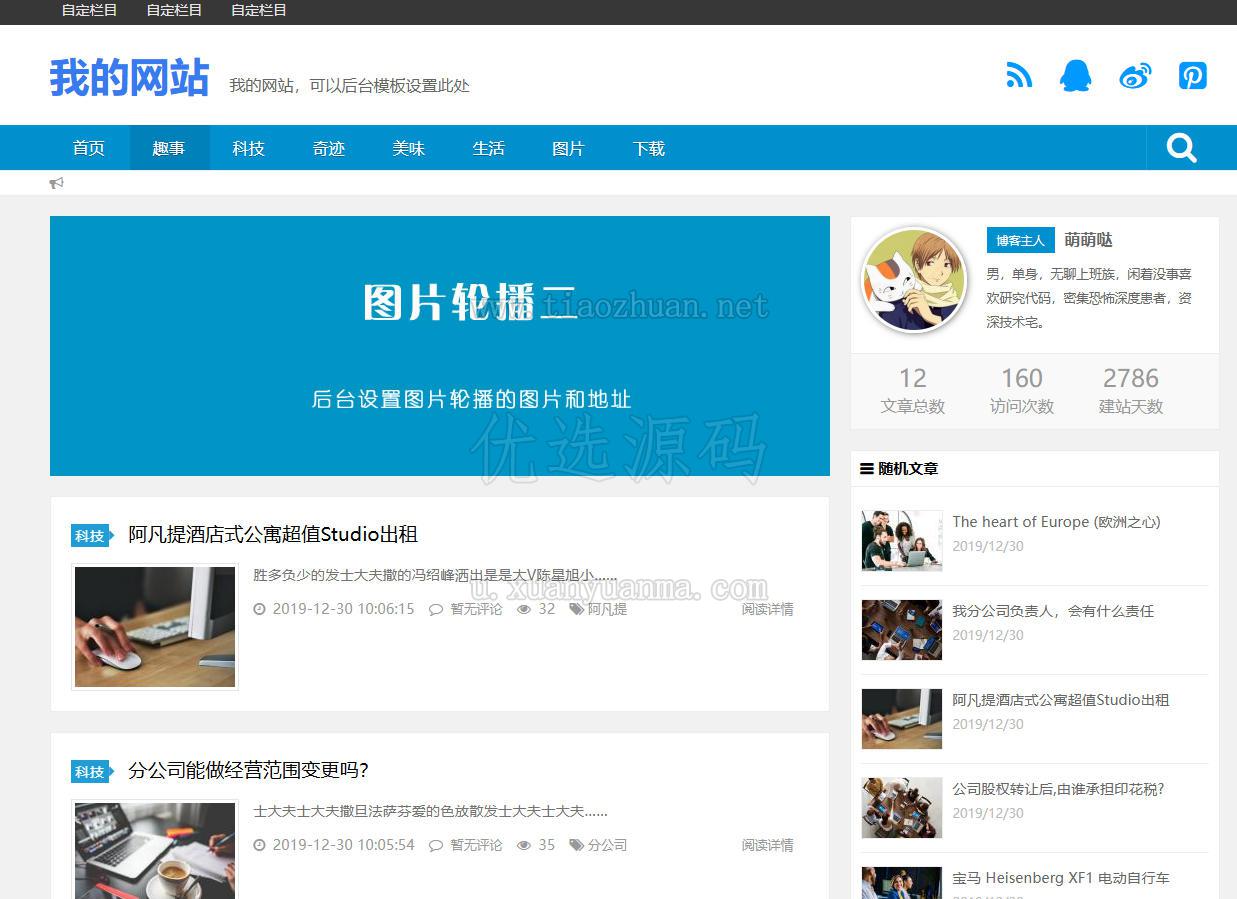Go to the 奇迹 category
The image size is (1237, 899).
(x=329, y=148)
